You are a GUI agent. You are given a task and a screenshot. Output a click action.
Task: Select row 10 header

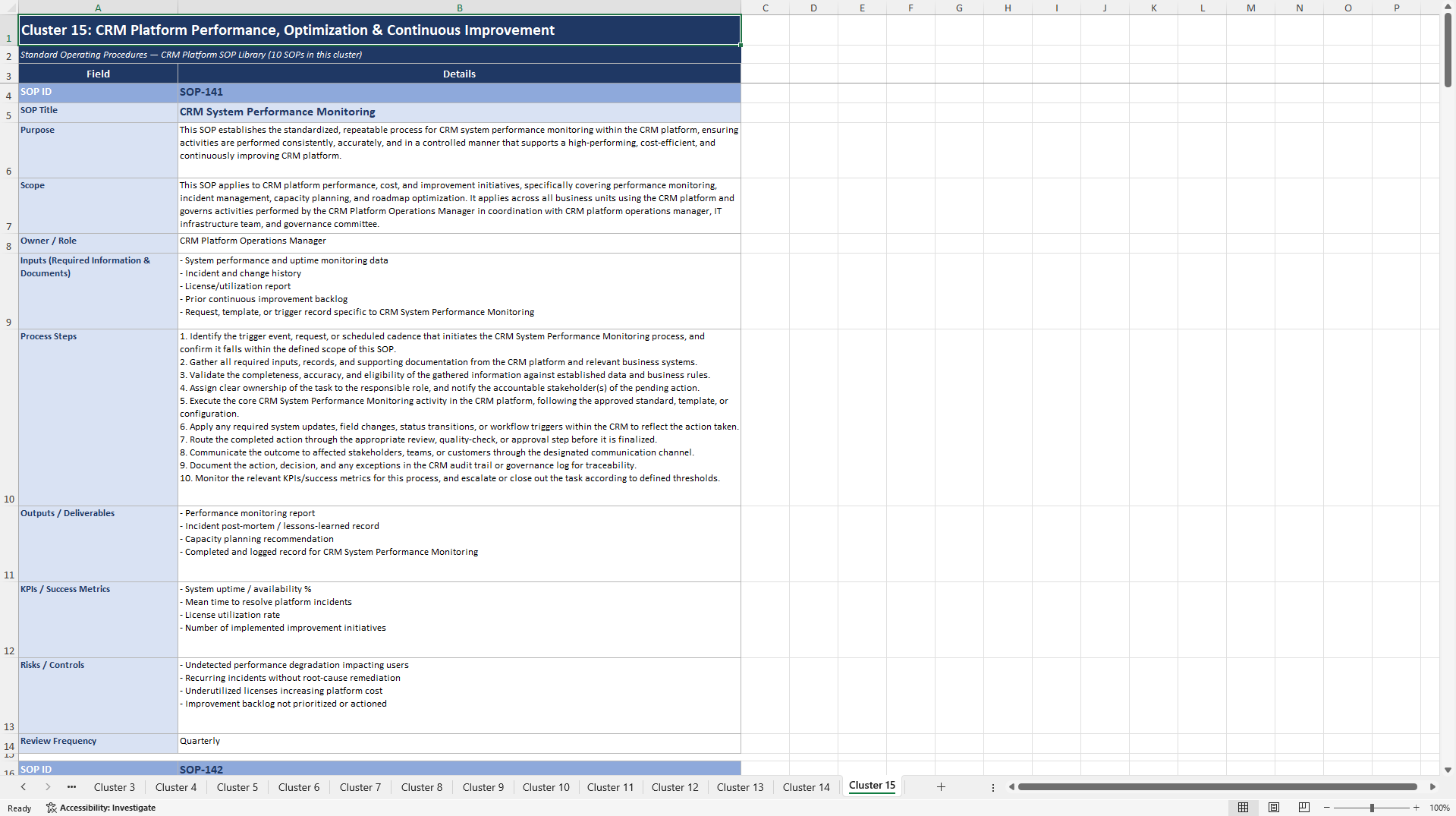9,417
